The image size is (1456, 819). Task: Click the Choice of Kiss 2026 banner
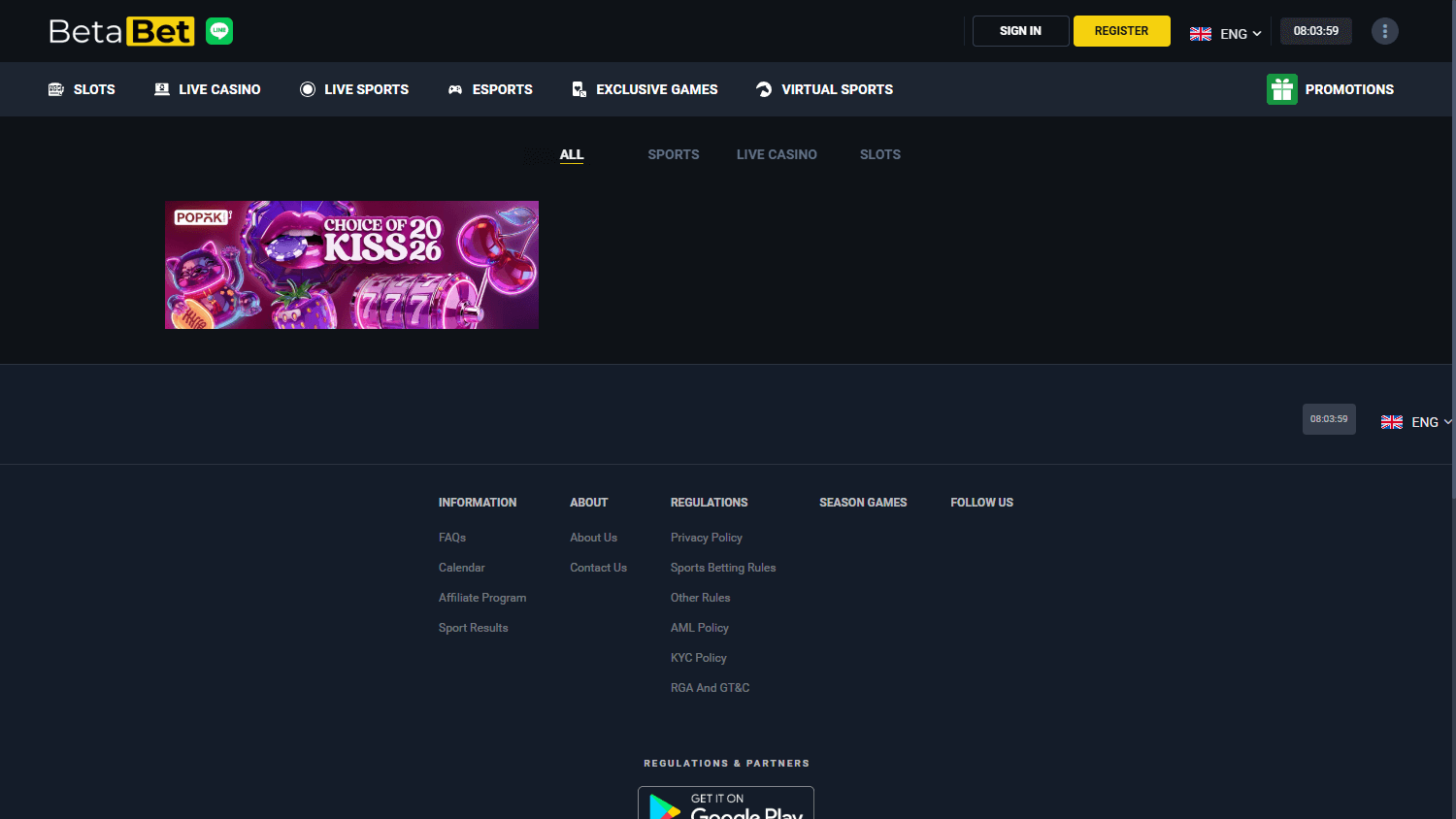click(x=351, y=265)
